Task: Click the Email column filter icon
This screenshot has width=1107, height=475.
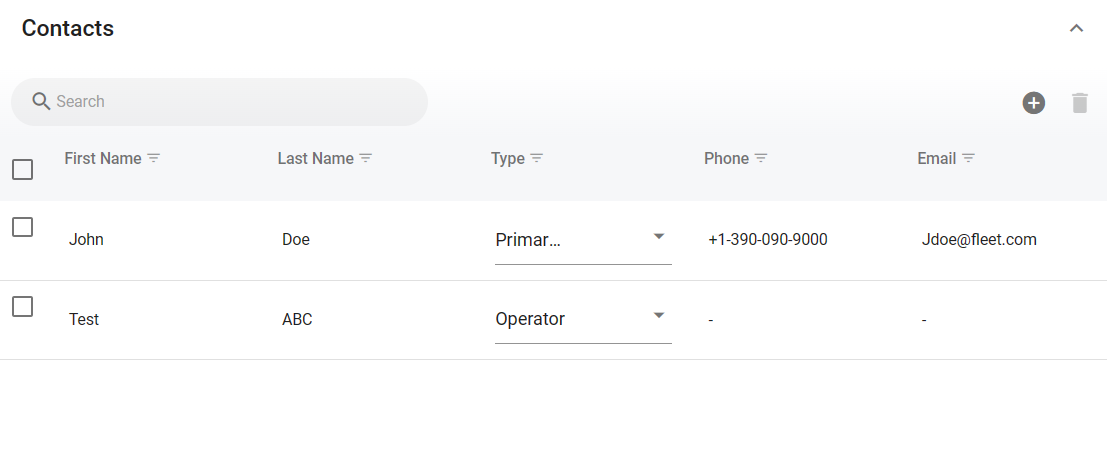Action: coord(968,159)
